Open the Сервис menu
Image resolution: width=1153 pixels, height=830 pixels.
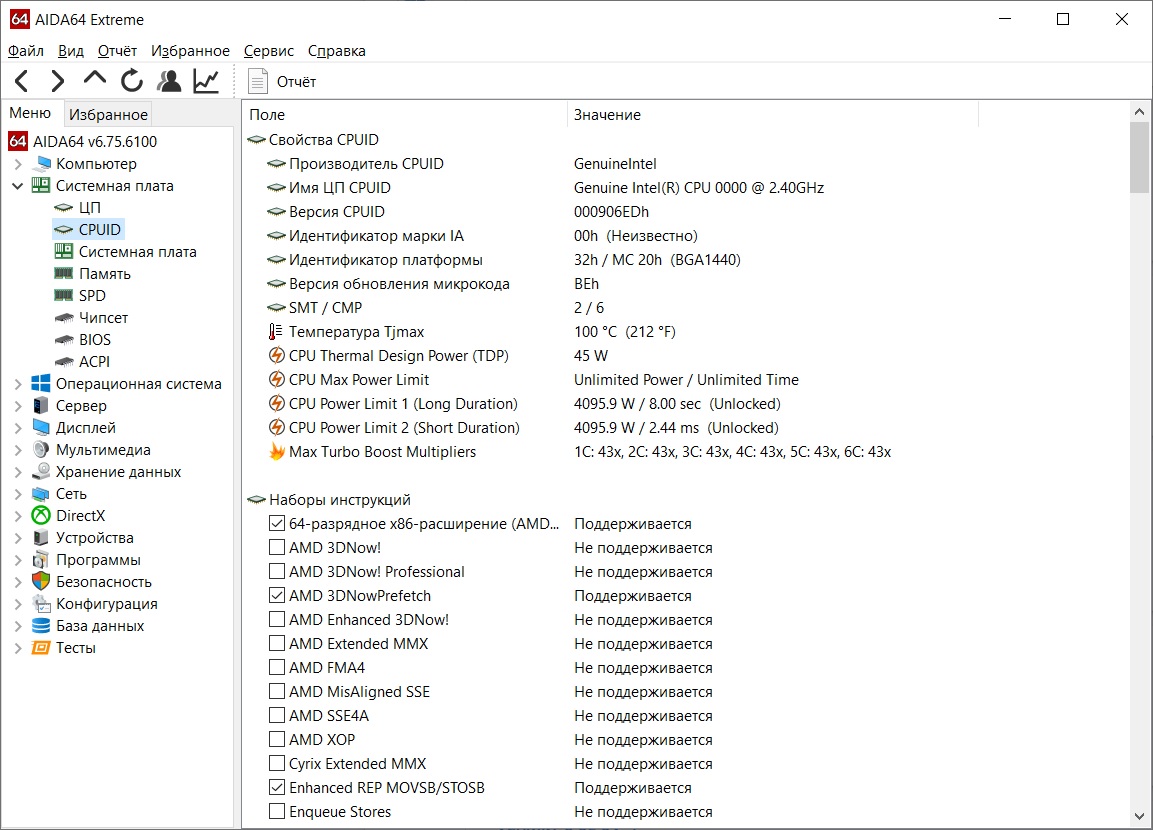(269, 51)
